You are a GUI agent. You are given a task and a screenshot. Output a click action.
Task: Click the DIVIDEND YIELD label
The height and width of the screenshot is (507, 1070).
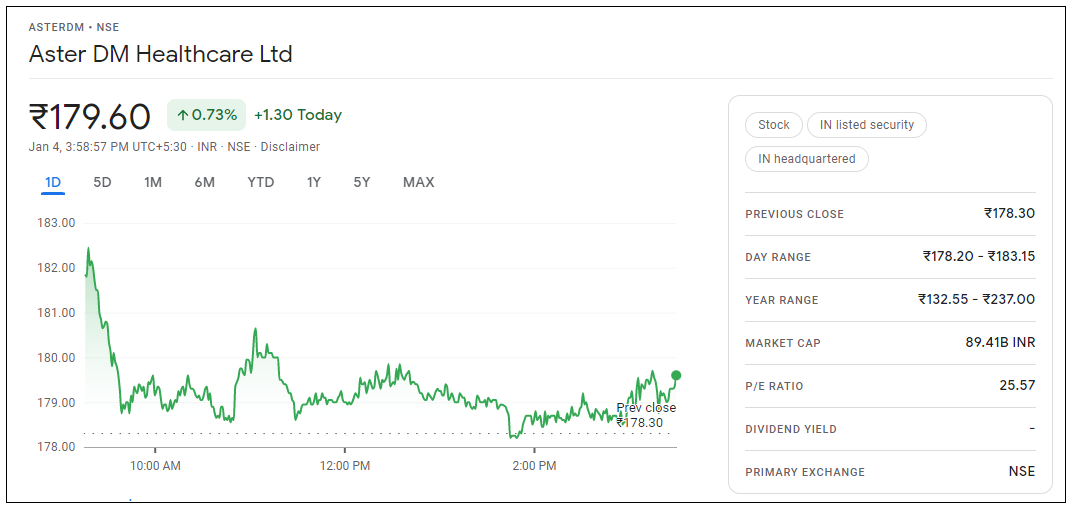pos(791,429)
